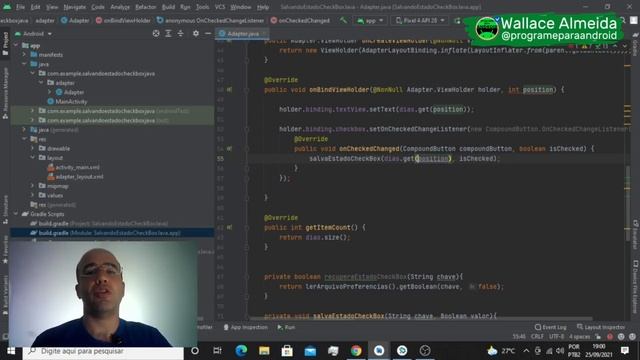640x360 pixels.
Task: Select activity_main.xml in layout folder
Action: (x=73, y=167)
